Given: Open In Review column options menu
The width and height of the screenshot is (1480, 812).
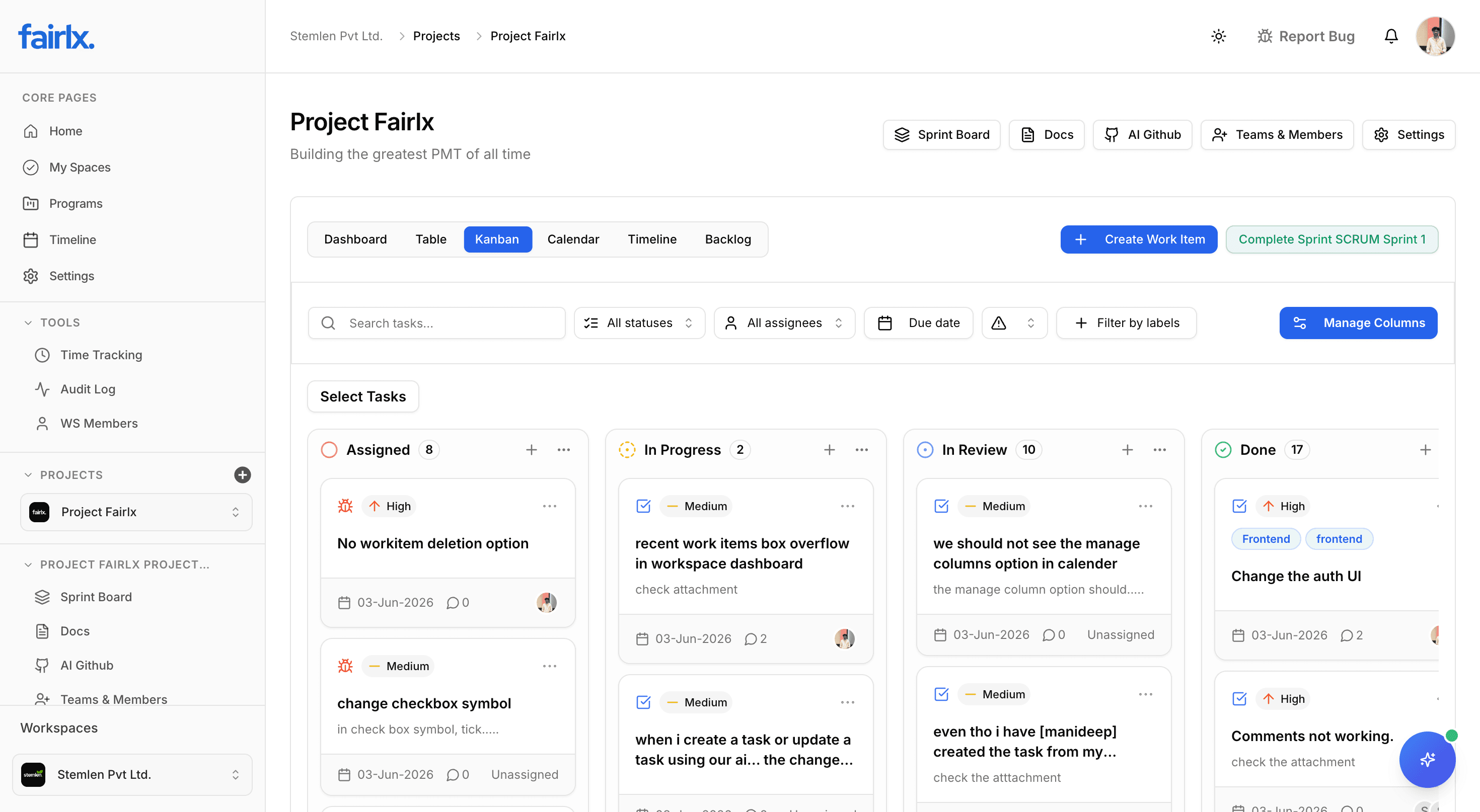Looking at the screenshot, I should (1160, 450).
